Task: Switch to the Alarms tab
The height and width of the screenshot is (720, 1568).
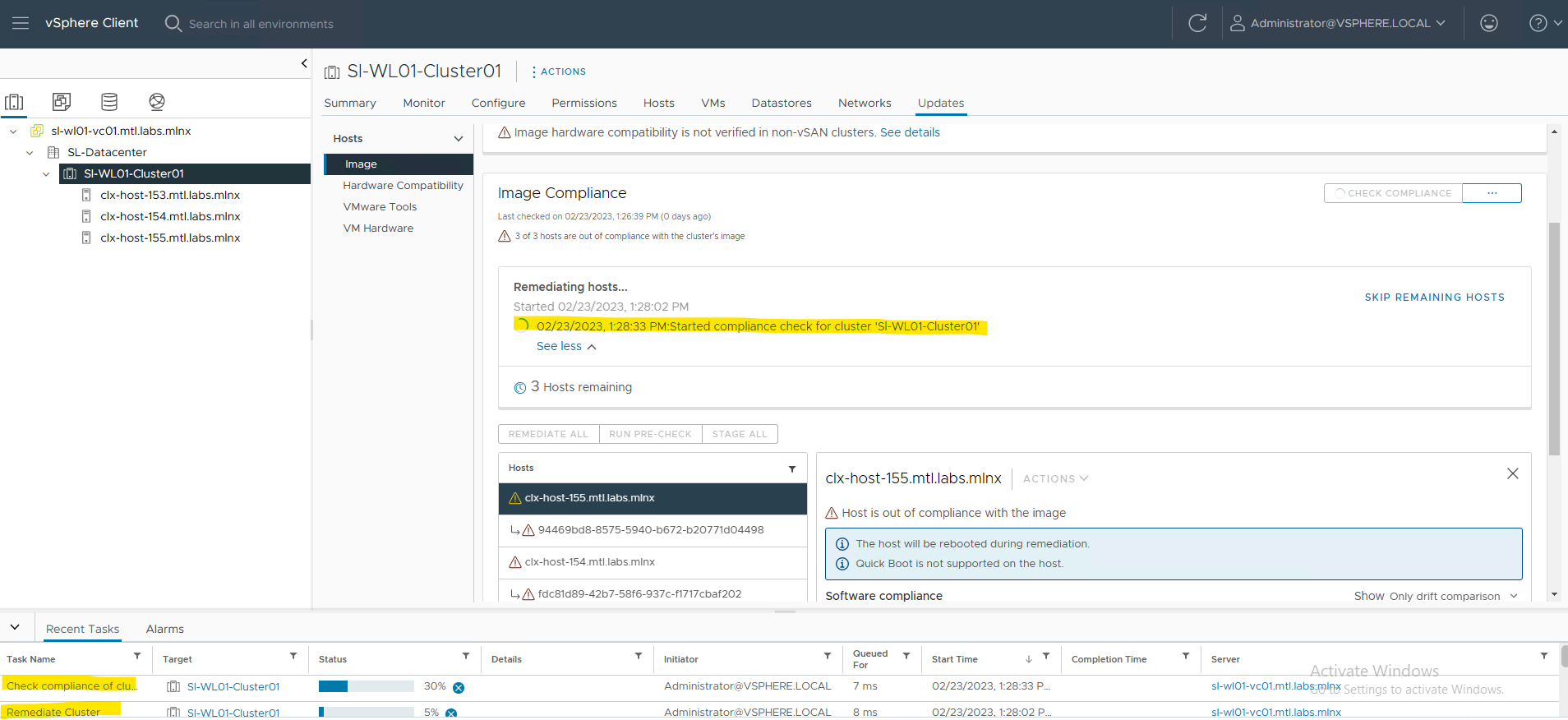Action: click(165, 629)
